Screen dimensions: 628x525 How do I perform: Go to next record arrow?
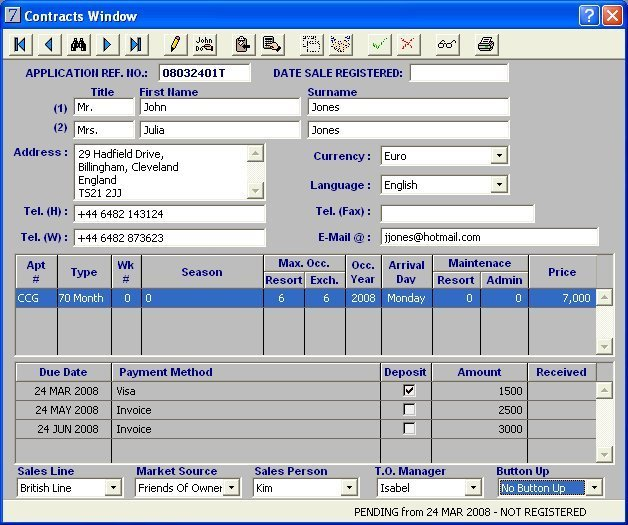click(x=107, y=44)
